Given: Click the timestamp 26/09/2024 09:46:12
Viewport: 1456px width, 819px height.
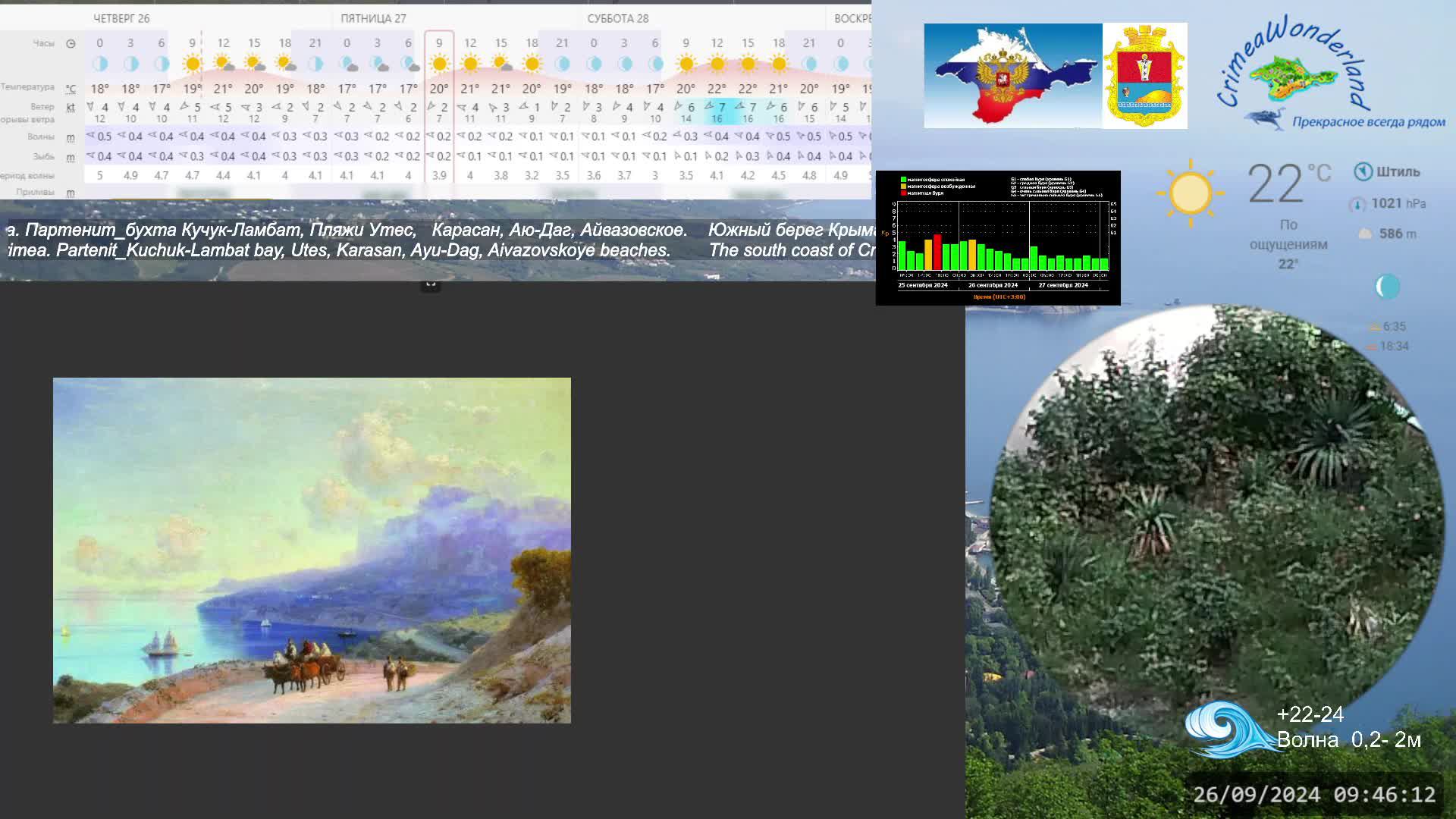Looking at the screenshot, I should [x=1314, y=795].
